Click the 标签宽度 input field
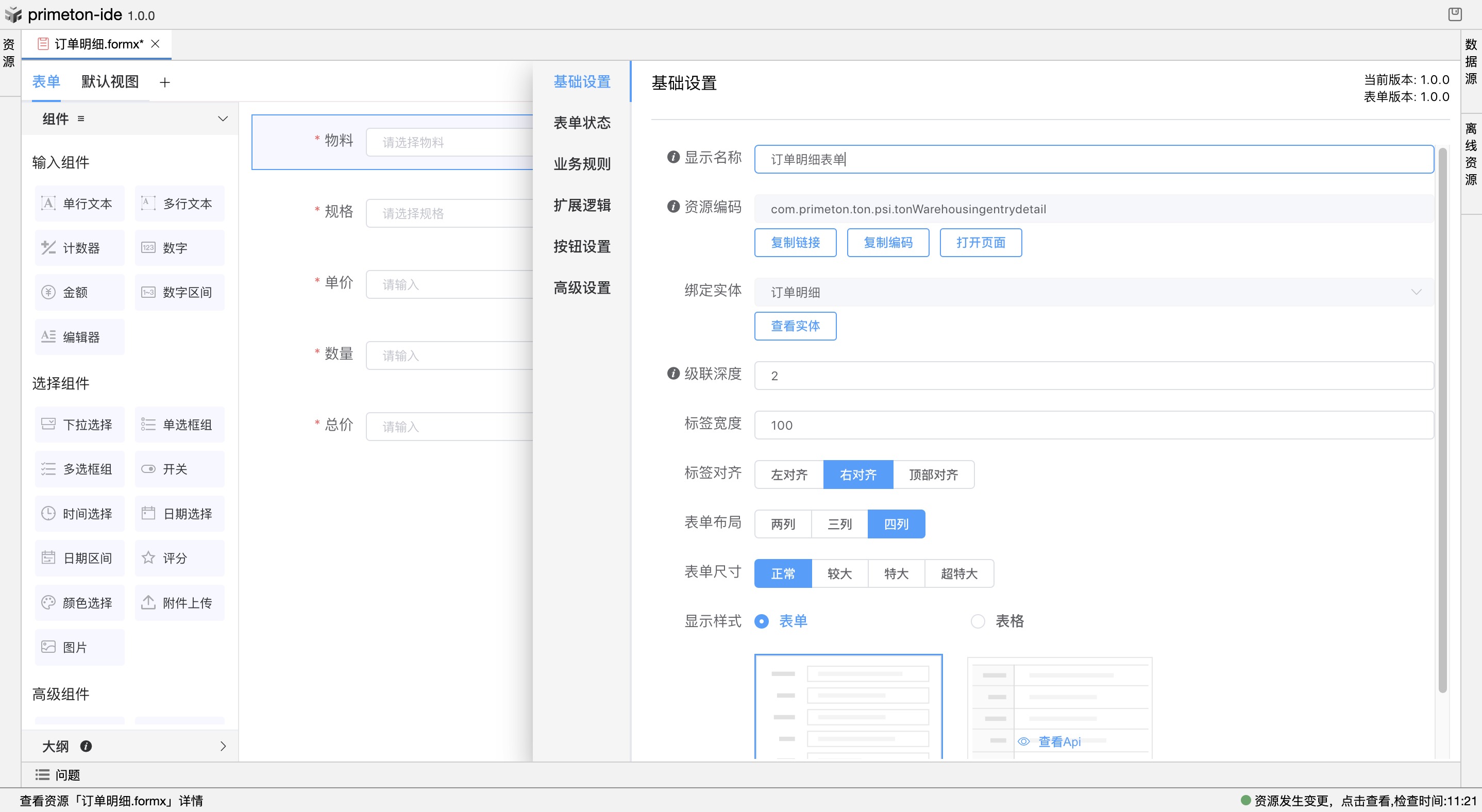This screenshot has width=1482, height=812. 1093,425
